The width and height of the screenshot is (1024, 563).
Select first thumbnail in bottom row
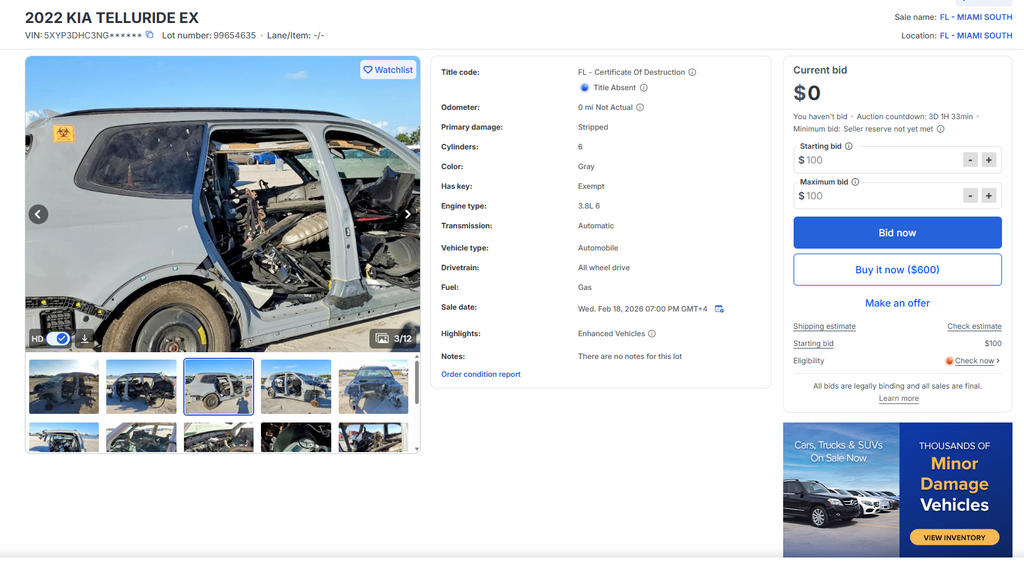click(64, 437)
